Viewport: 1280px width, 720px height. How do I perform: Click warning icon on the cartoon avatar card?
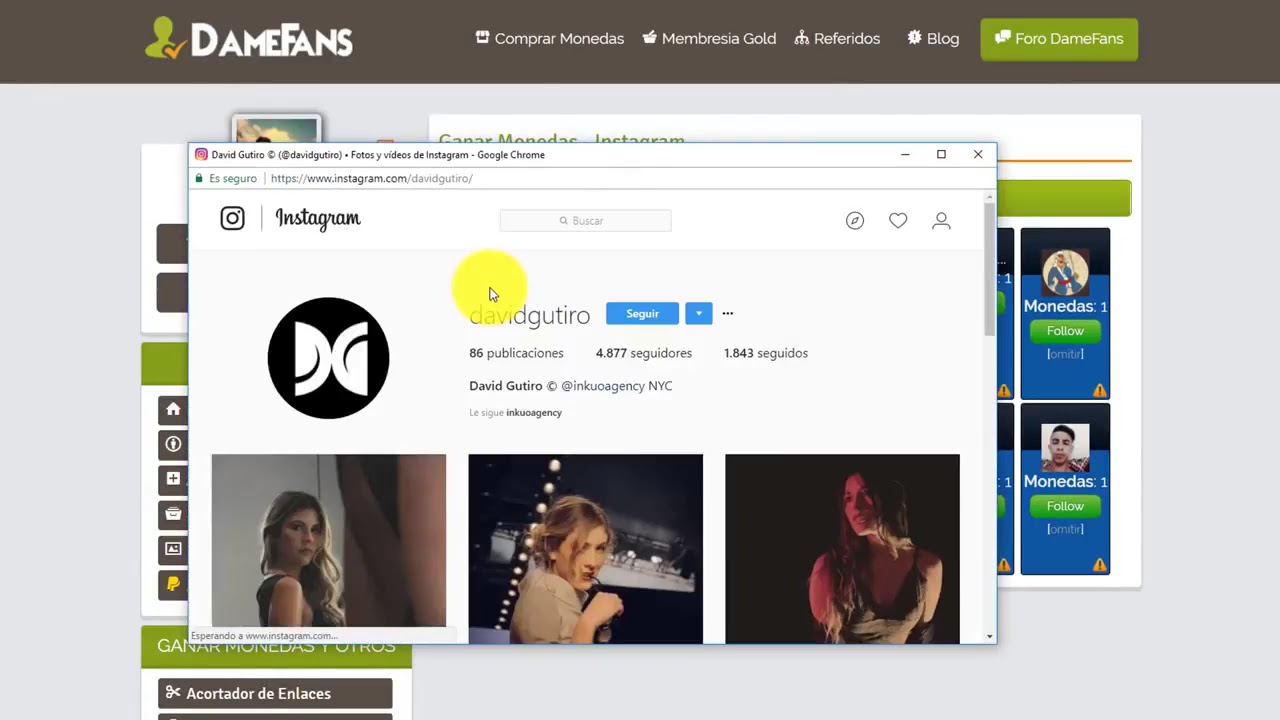click(1099, 390)
